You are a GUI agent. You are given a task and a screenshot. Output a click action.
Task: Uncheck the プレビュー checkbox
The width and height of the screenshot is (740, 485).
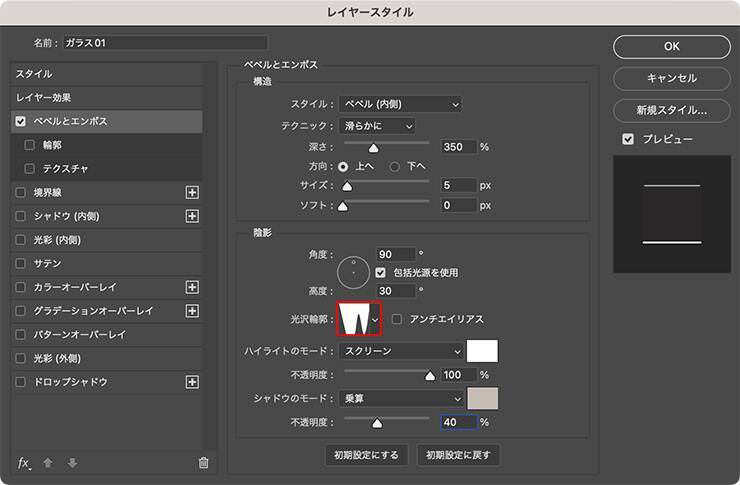point(628,139)
